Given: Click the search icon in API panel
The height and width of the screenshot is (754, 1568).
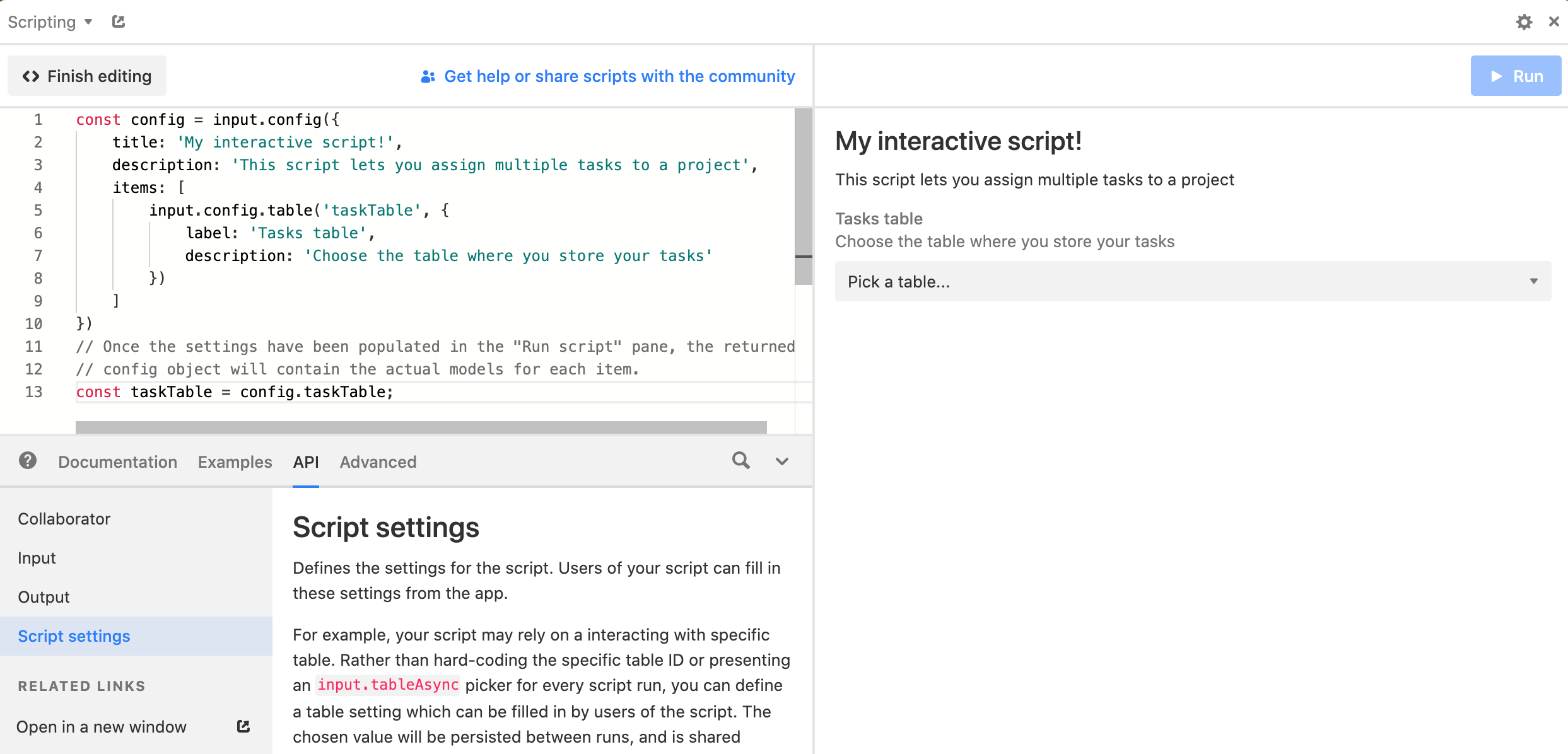Looking at the screenshot, I should (741, 461).
